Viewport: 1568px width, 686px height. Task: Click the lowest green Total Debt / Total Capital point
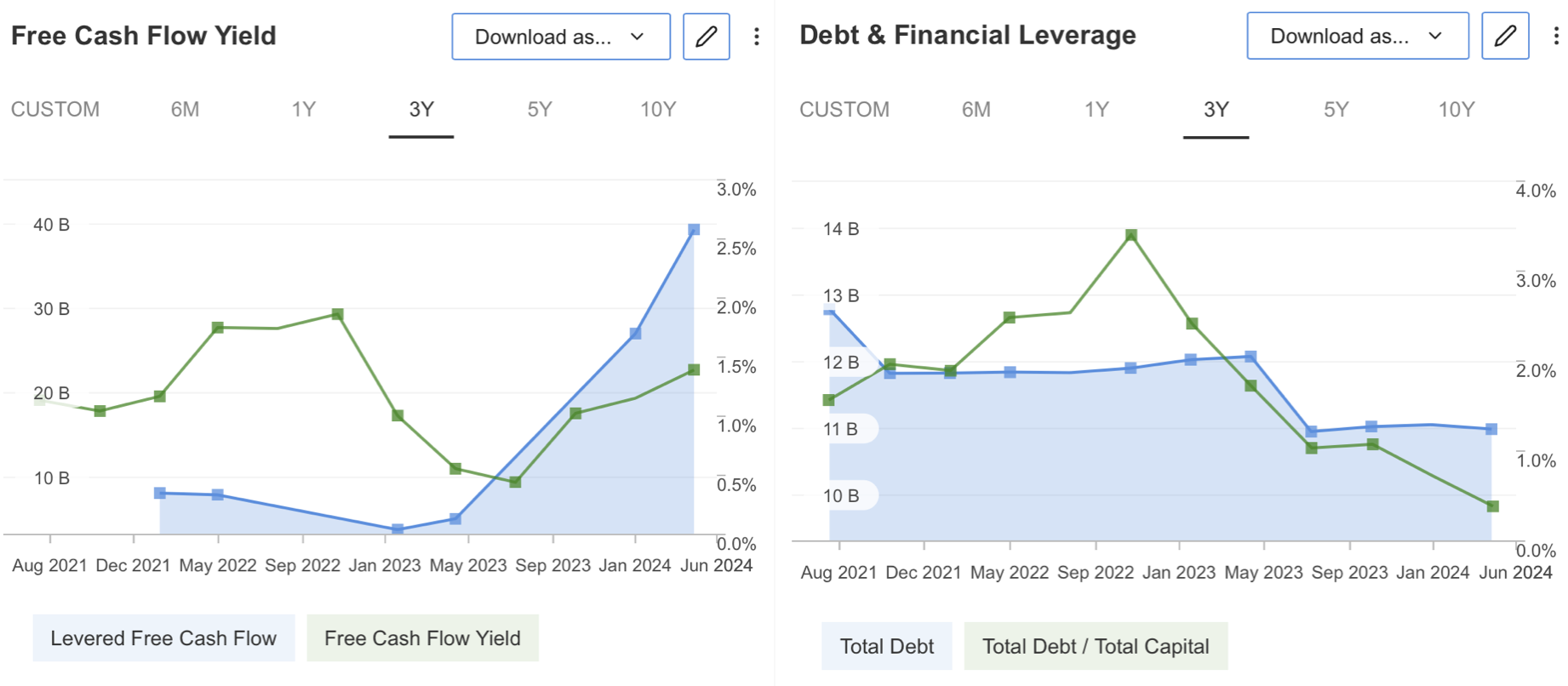pos(1492,506)
